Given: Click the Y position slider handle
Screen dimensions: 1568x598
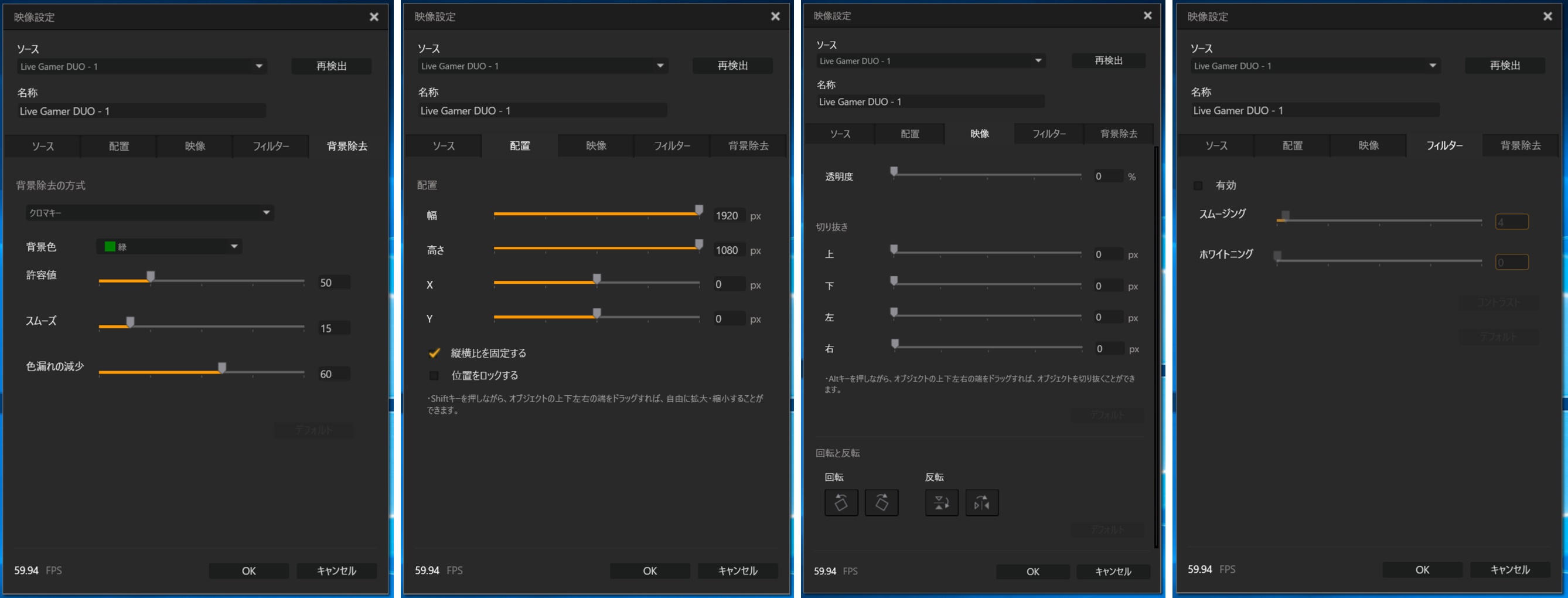Looking at the screenshot, I should click(x=597, y=314).
